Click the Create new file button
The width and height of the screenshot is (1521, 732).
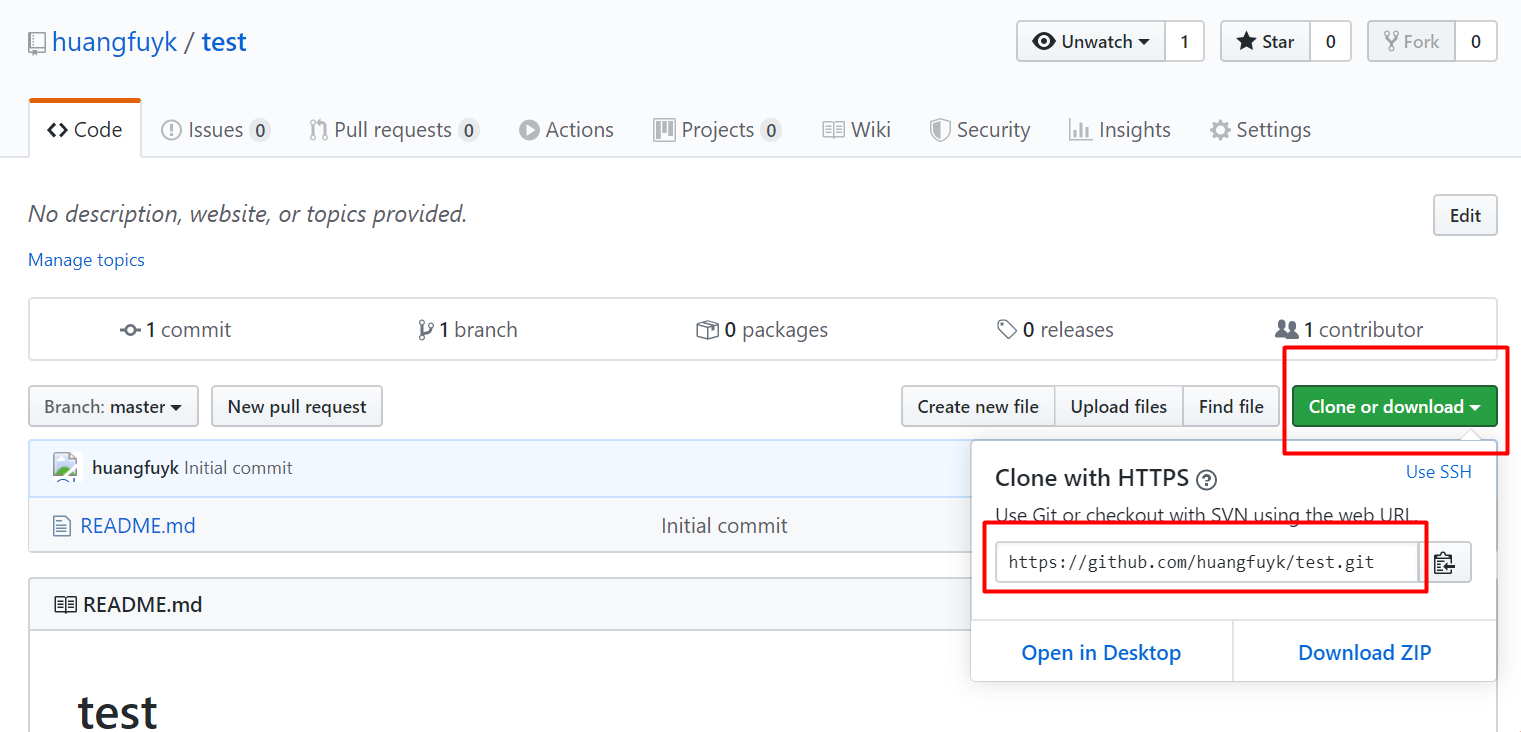[978, 407]
